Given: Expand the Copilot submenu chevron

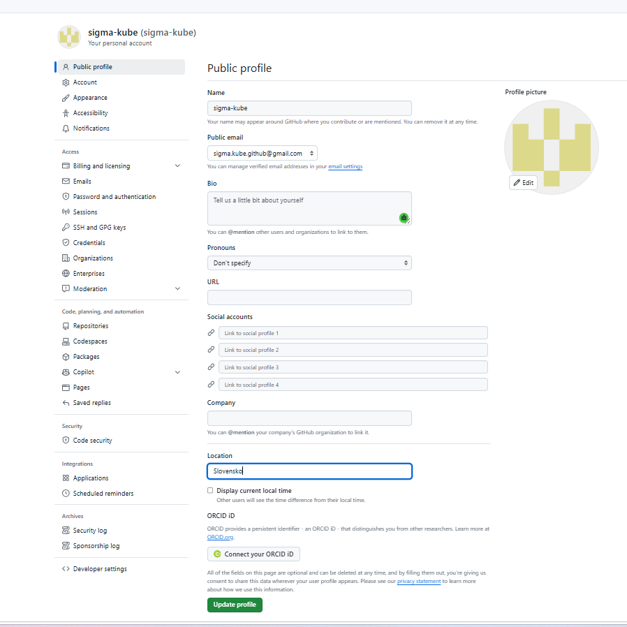Looking at the screenshot, I should [178, 372].
